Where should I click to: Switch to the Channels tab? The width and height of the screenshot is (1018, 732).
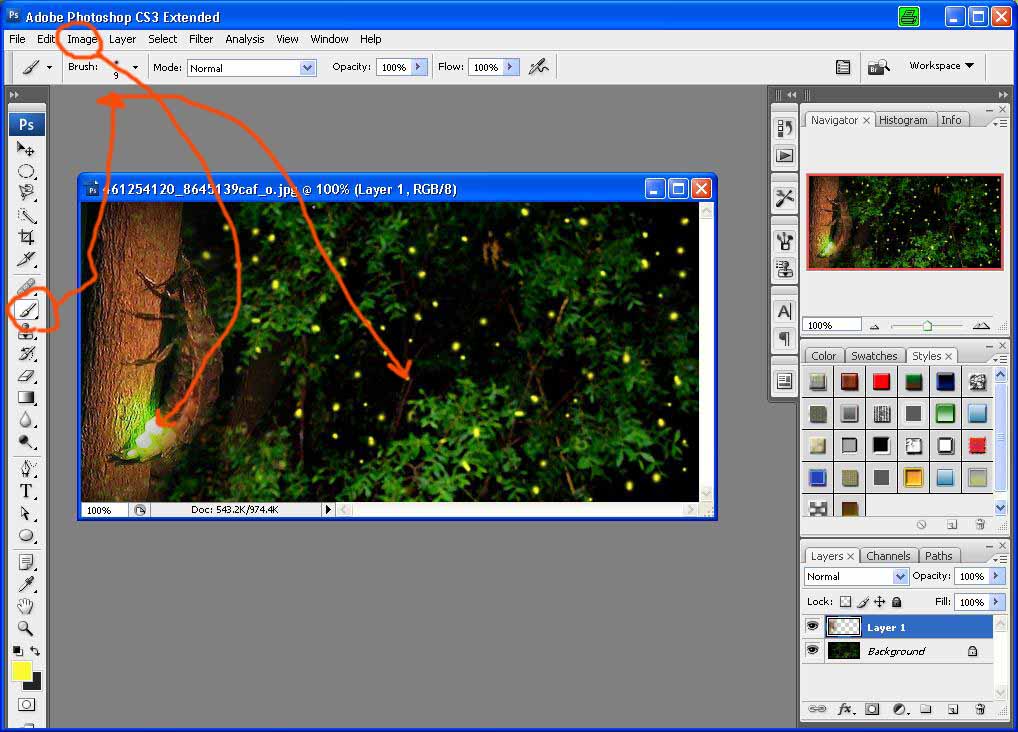[x=888, y=556]
